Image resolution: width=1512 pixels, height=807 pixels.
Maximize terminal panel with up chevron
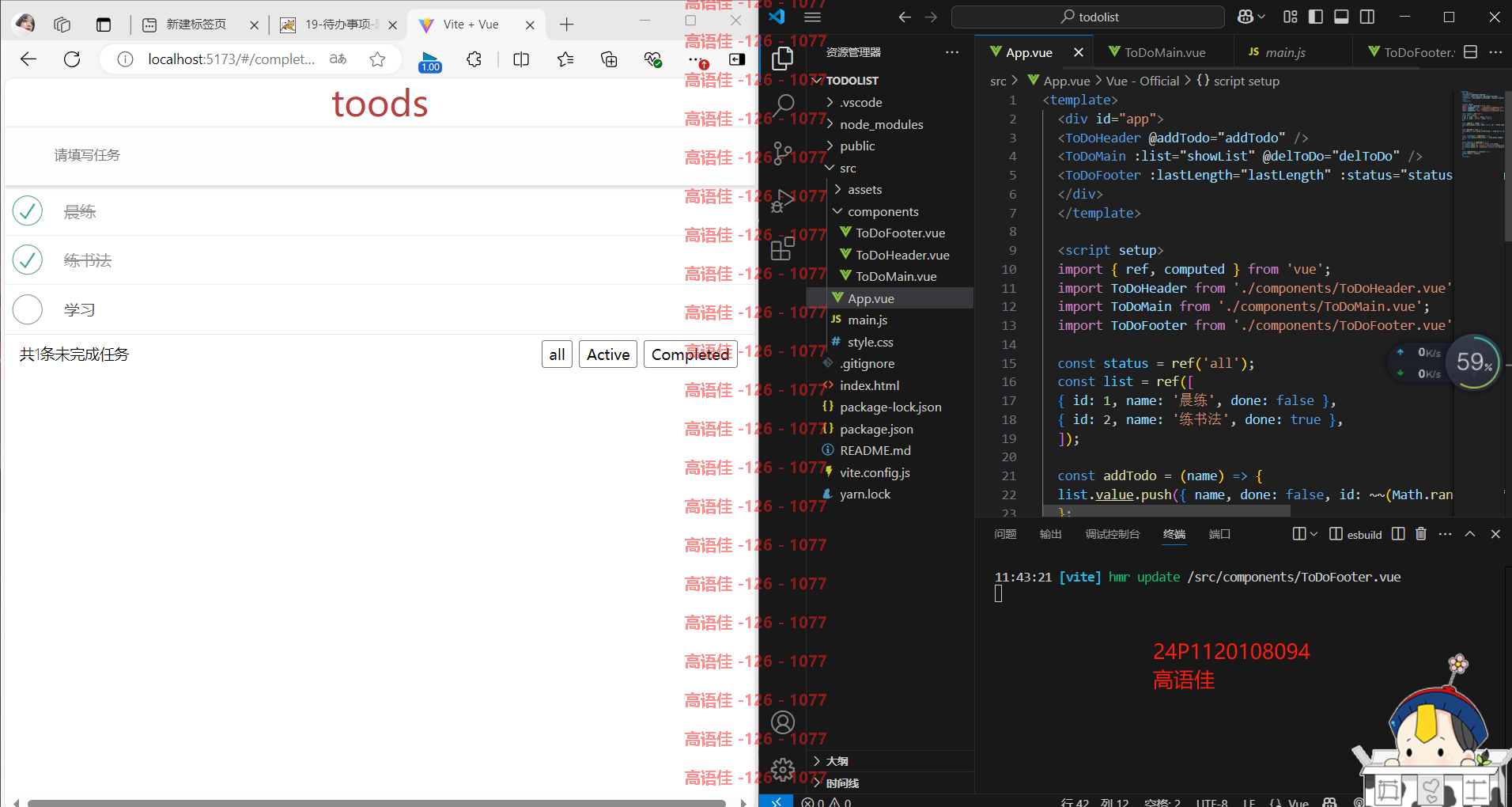tap(1470, 534)
